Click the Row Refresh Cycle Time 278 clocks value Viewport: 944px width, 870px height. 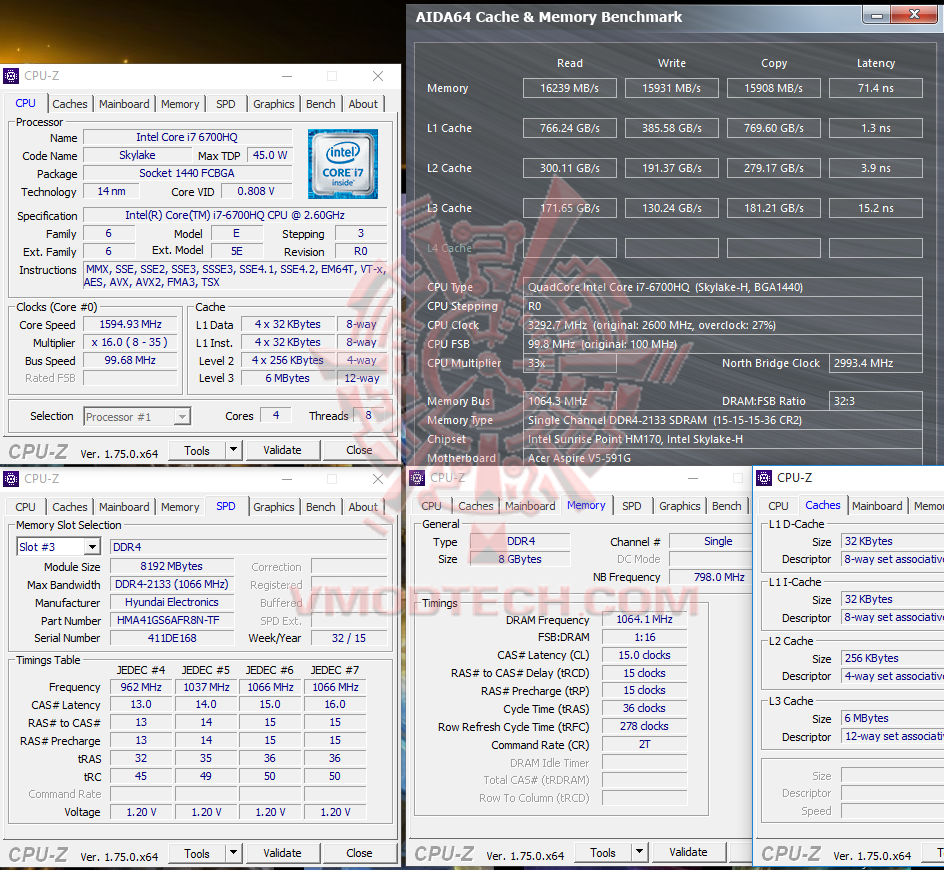click(644, 726)
